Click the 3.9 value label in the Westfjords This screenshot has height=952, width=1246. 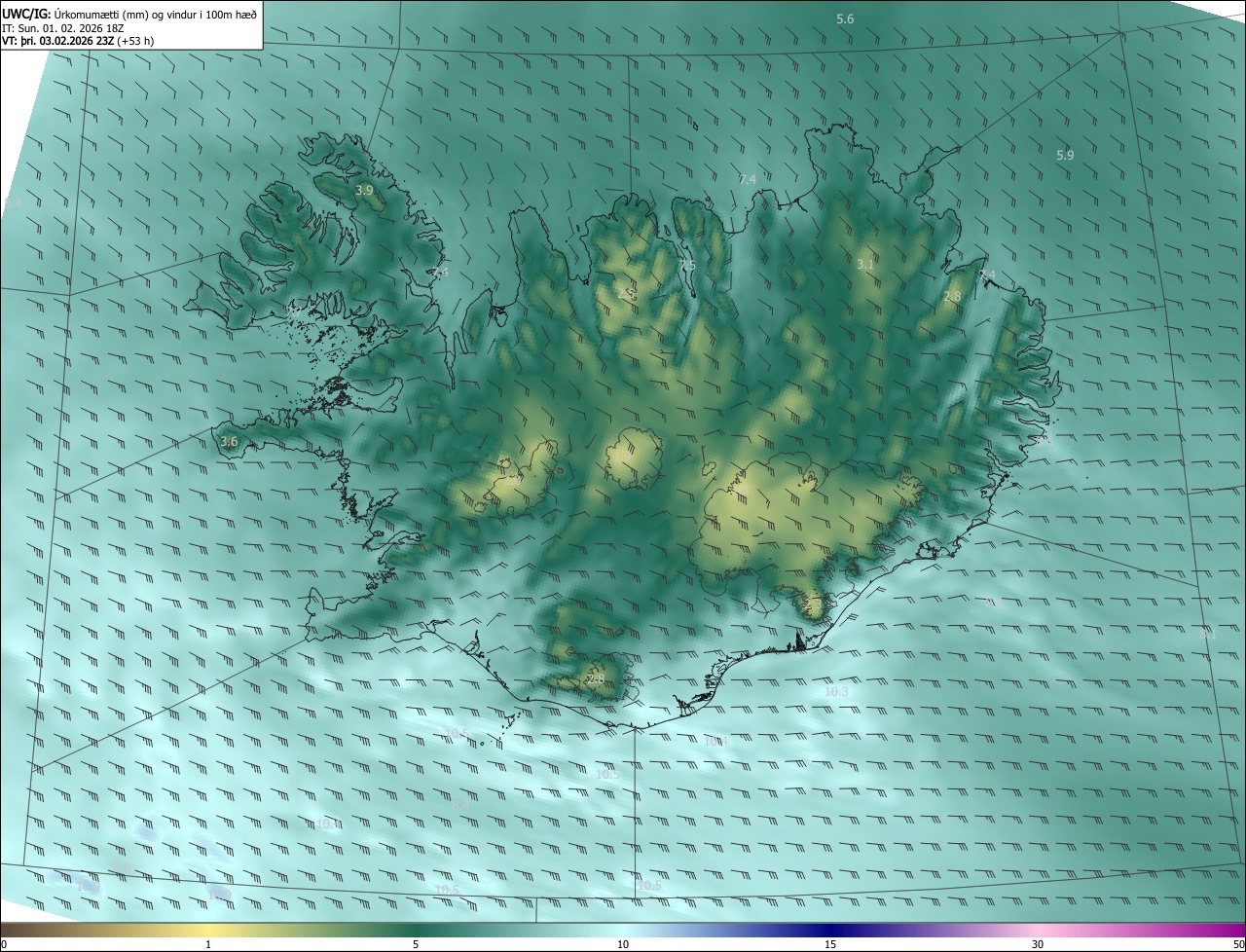pos(364,190)
